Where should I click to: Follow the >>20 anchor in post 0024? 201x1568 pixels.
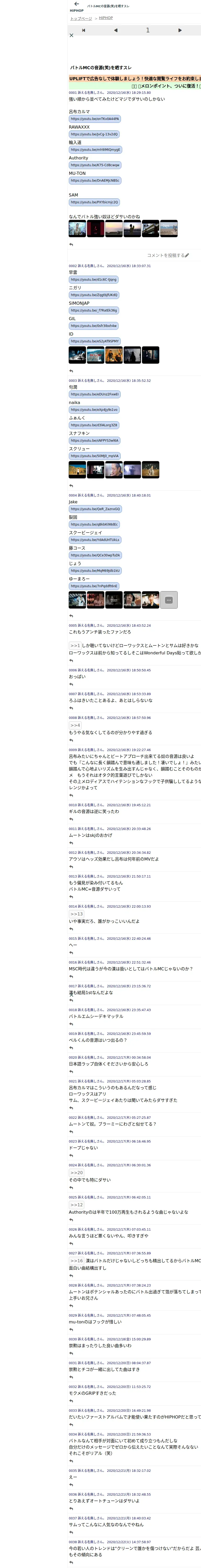pyautogui.click(x=76, y=1172)
